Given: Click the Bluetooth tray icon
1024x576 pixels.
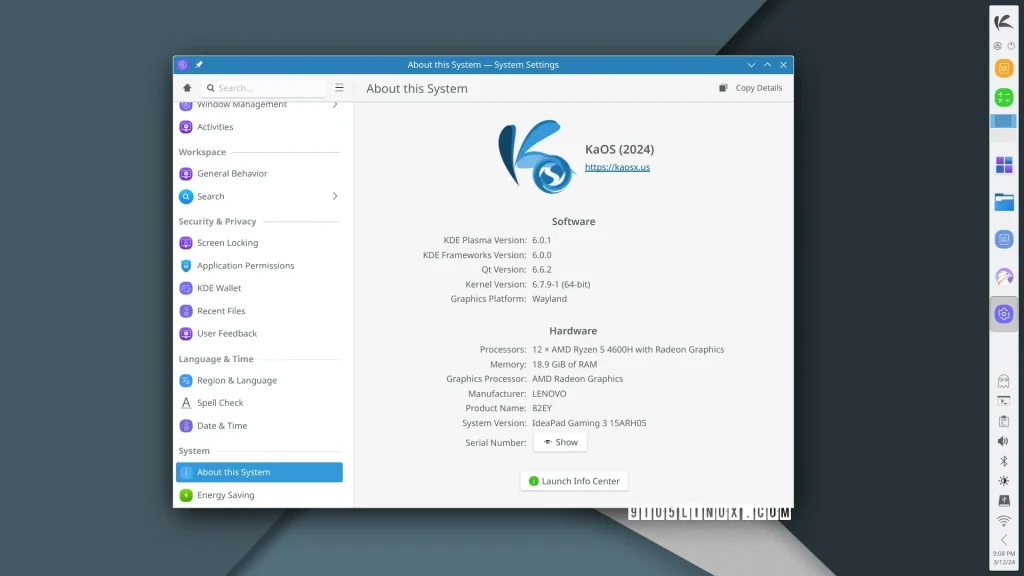Looking at the screenshot, I should pos(1003,461).
